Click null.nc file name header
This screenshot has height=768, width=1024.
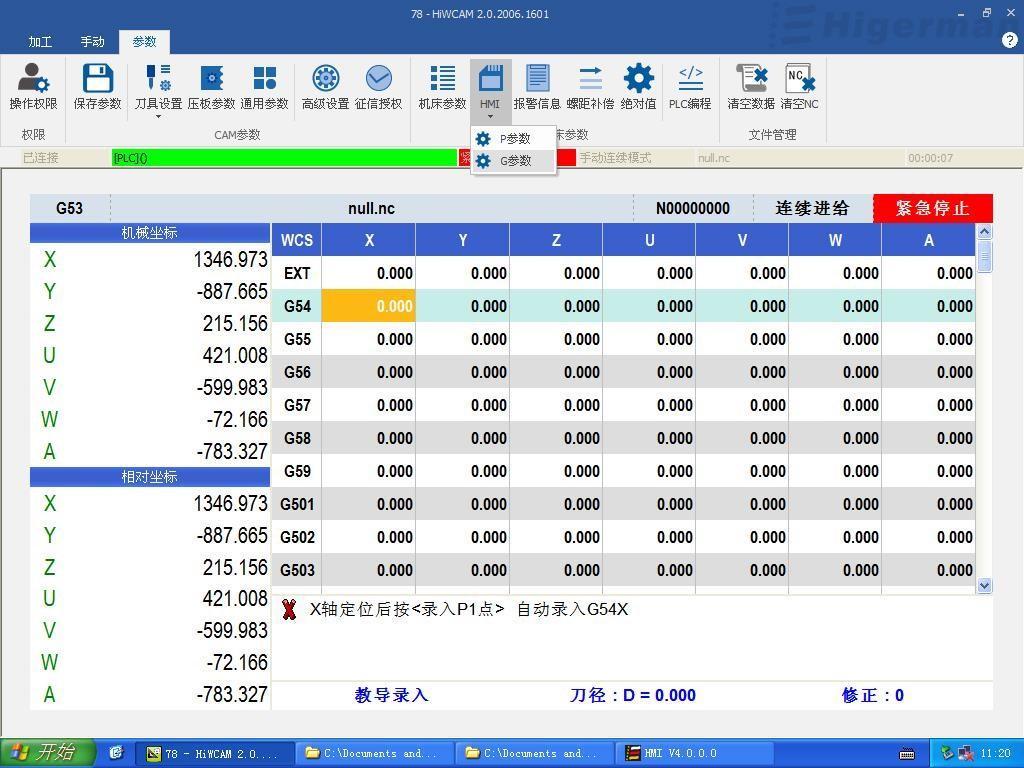(x=371, y=208)
